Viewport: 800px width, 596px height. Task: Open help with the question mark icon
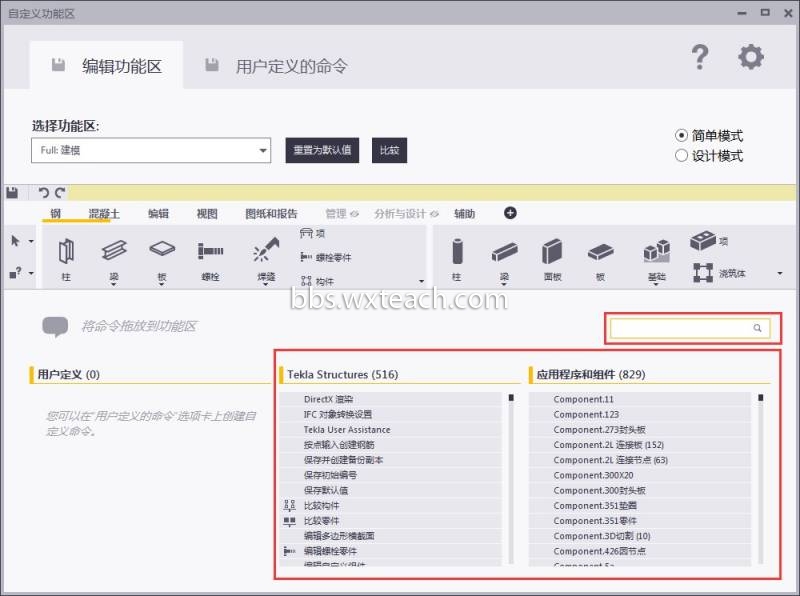point(700,57)
